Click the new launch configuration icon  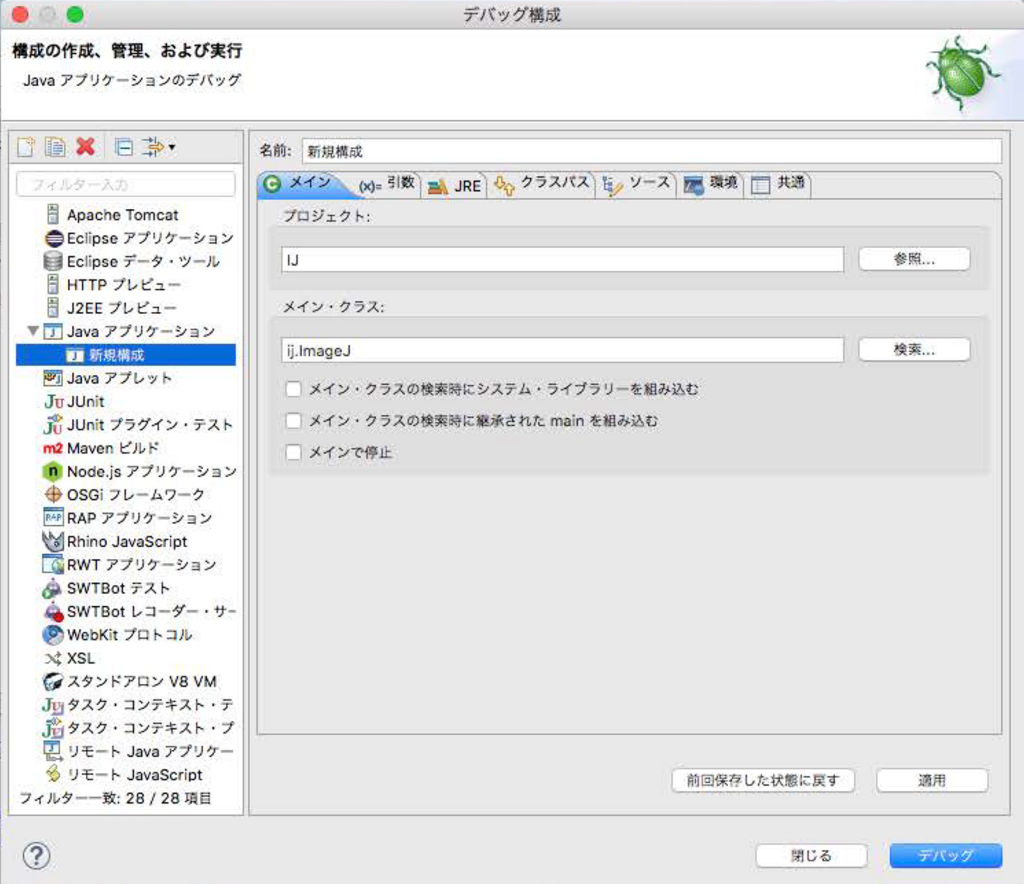(x=26, y=147)
